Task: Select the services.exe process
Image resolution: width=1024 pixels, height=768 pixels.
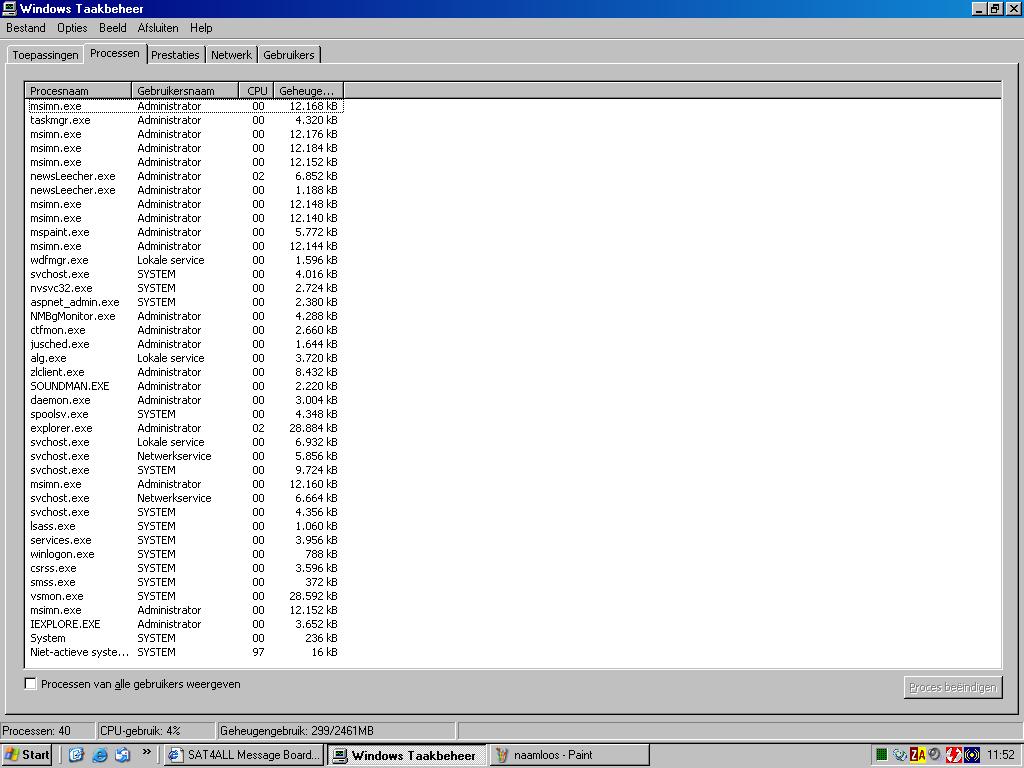Action: (x=185, y=540)
